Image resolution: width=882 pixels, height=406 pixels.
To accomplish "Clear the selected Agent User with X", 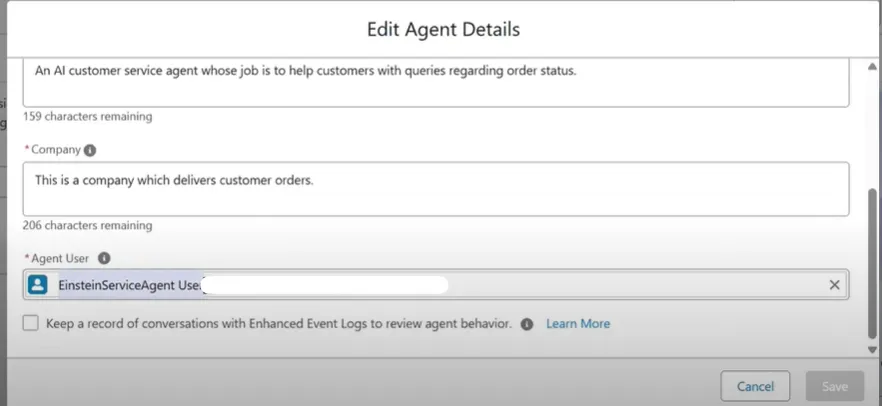I will pyautogui.click(x=835, y=285).
